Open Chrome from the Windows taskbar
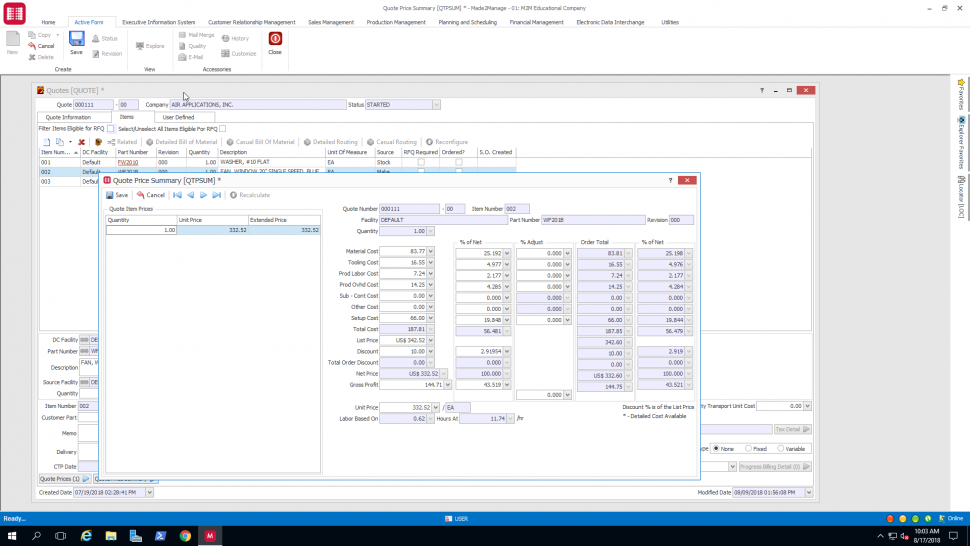This screenshot has width=970, height=546. [185, 536]
